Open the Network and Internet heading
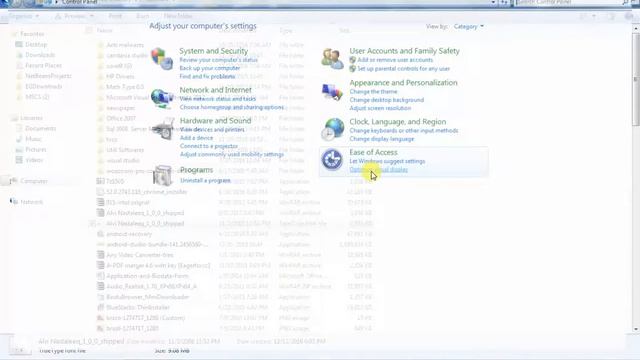The image size is (640, 360). point(216,90)
